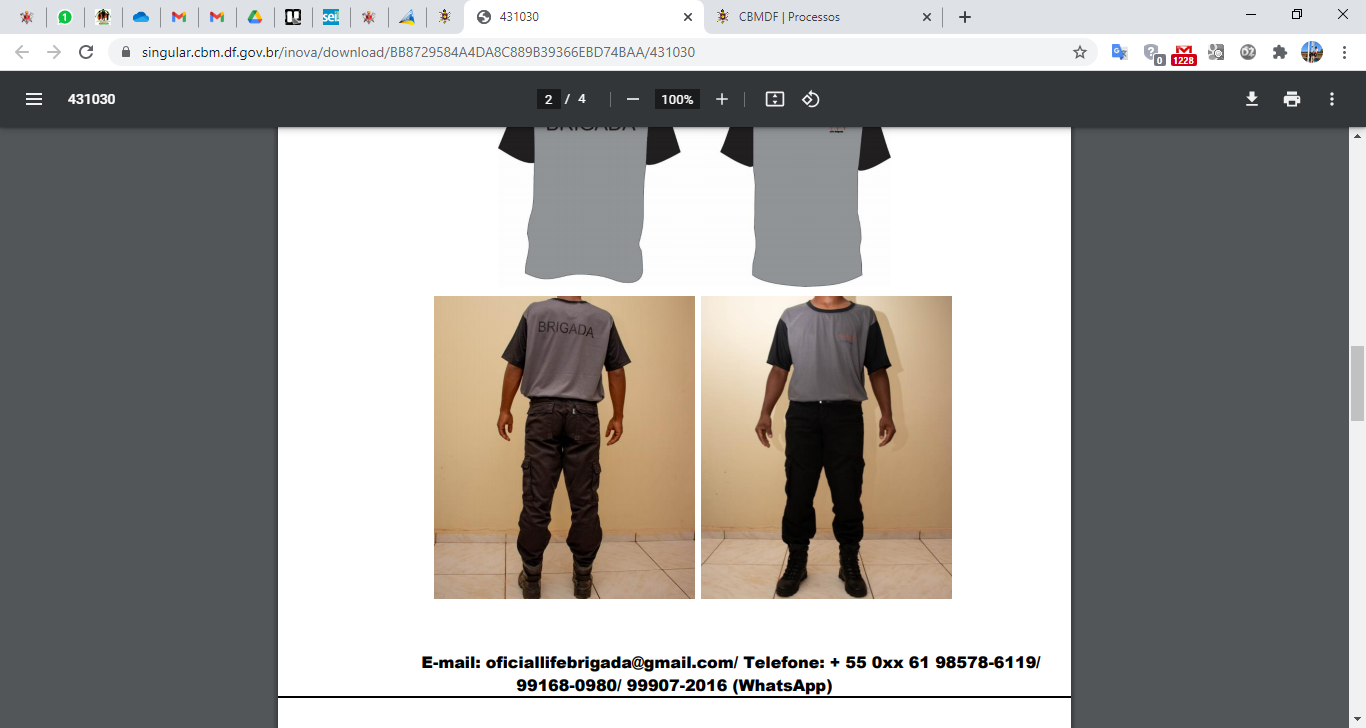Open the Extensions puzzle menu
This screenshot has height=728, width=1366.
click(1280, 52)
